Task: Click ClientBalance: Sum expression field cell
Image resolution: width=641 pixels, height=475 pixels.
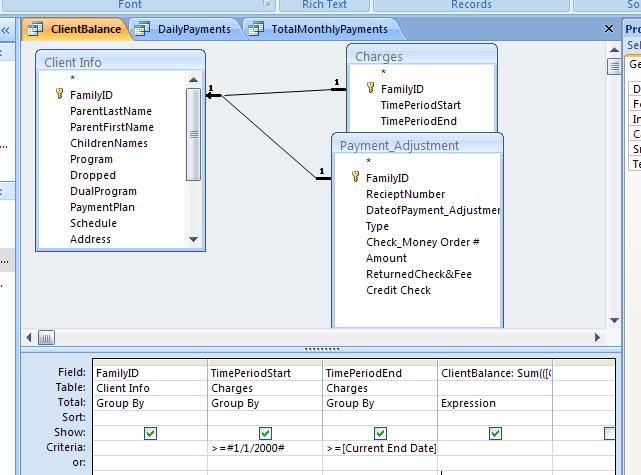Action: click(495, 373)
